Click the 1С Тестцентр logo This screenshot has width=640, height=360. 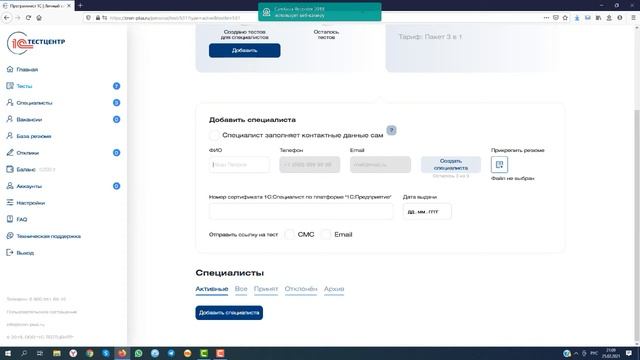click(36, 42)
